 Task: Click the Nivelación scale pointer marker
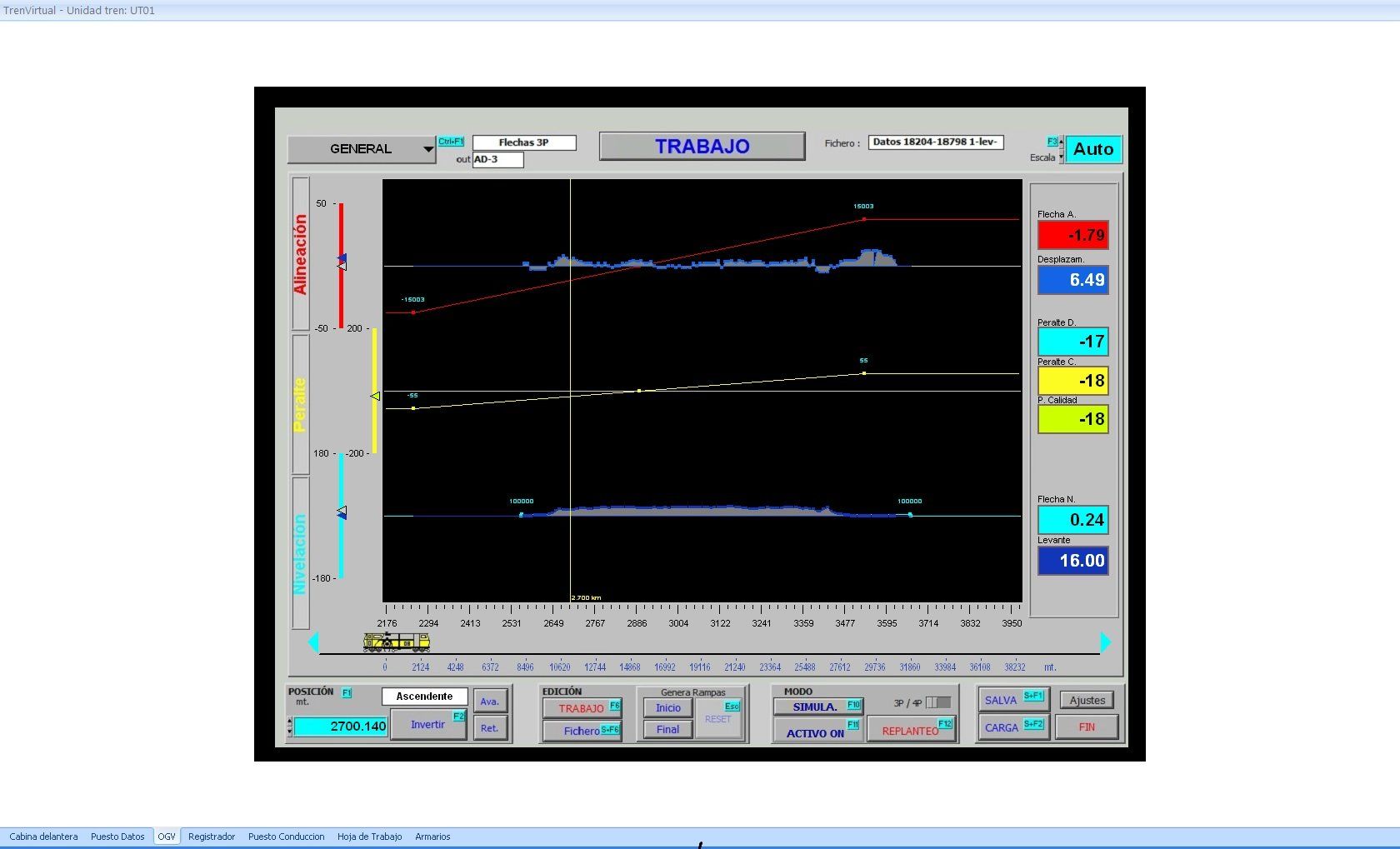tap(342, 512)
